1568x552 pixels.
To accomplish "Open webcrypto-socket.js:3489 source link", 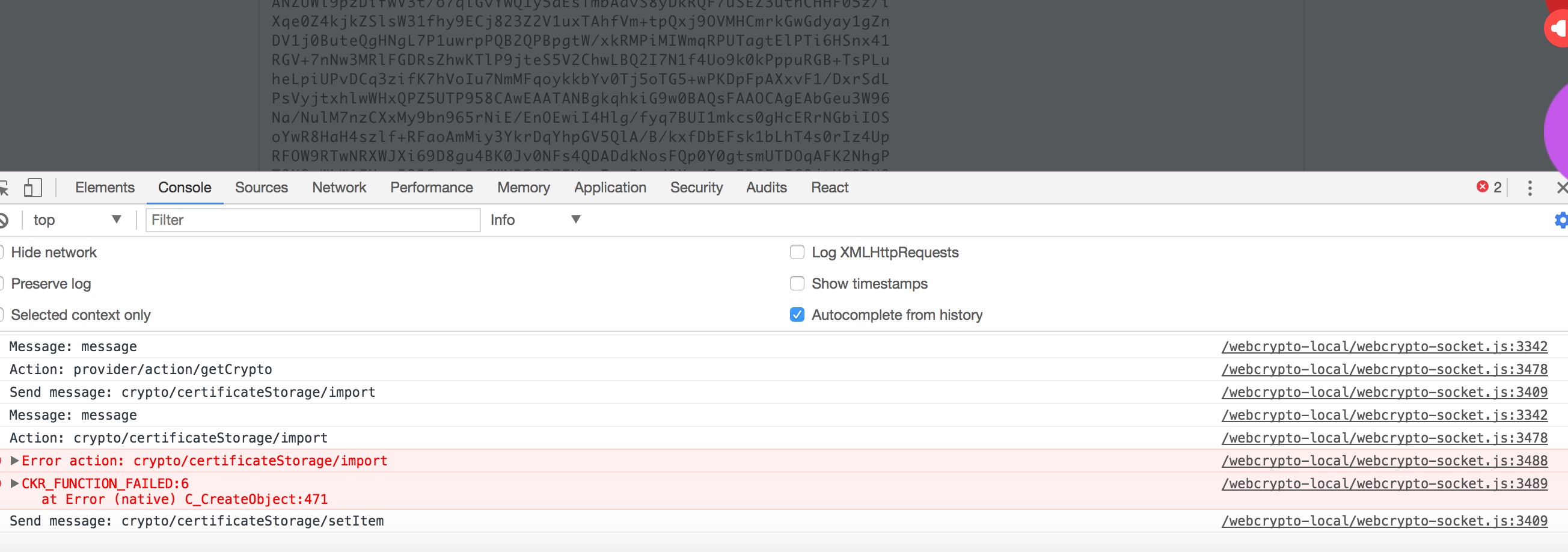I will [1384, 484].
